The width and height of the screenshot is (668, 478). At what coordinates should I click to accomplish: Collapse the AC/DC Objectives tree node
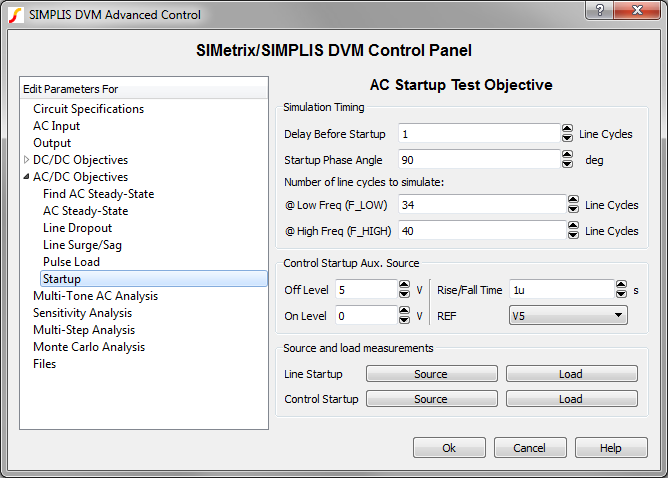pyautogui.click(x=27, y=177)
